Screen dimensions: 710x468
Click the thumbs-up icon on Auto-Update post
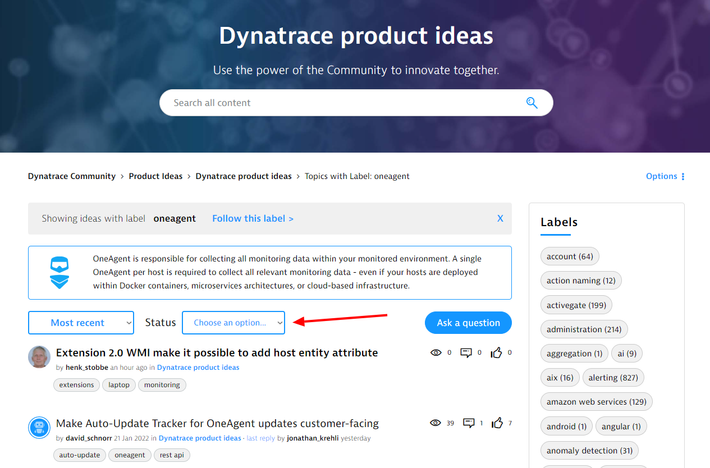tap(497, 424)
